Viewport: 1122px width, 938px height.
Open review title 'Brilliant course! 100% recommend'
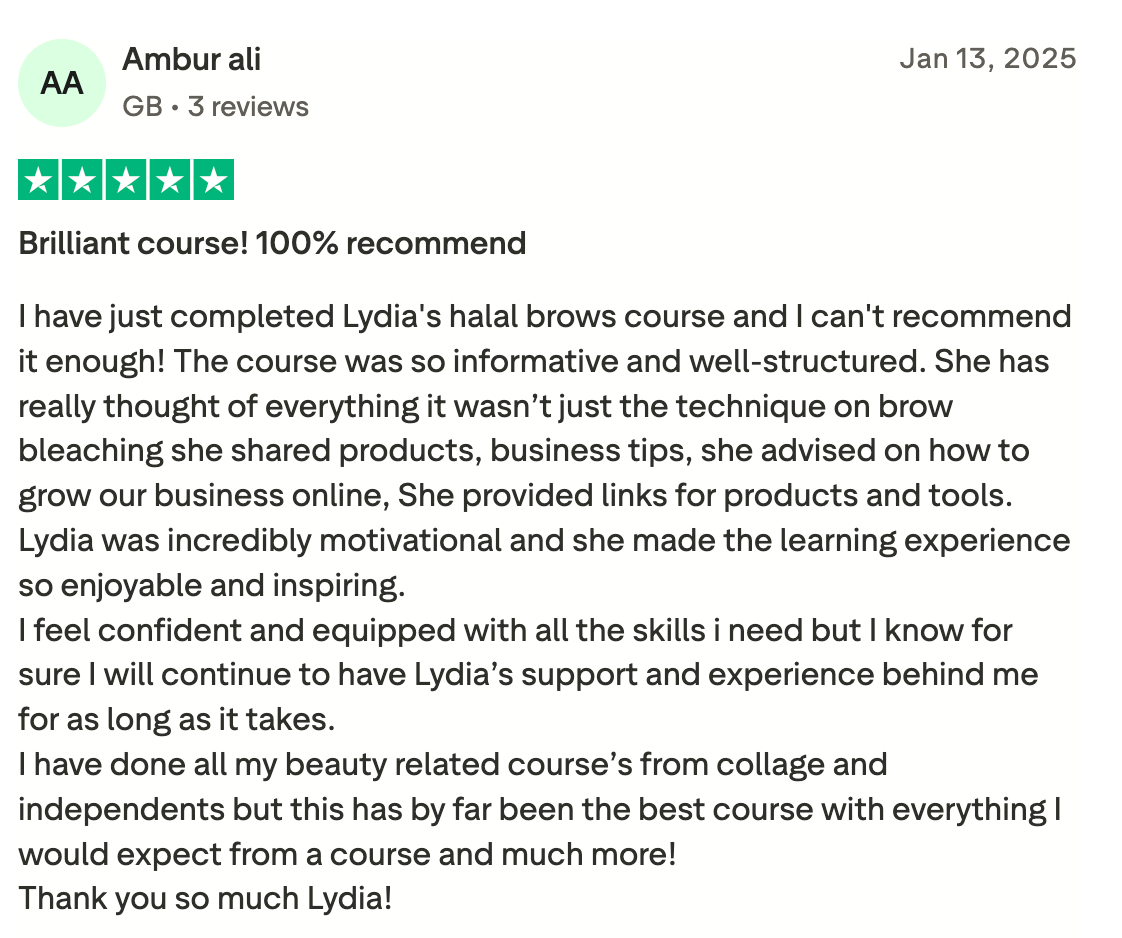(272, 243)
